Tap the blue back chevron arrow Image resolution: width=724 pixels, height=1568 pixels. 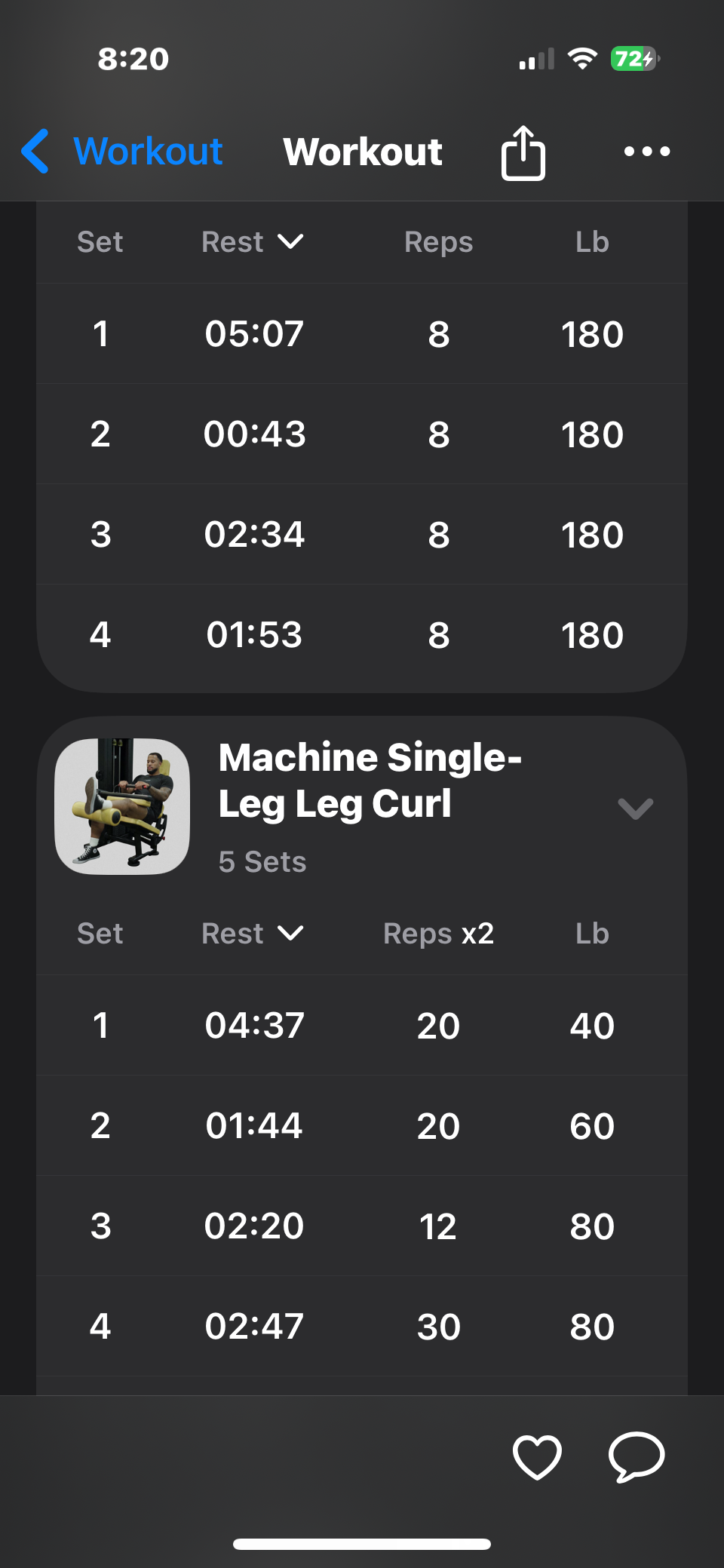35,151
